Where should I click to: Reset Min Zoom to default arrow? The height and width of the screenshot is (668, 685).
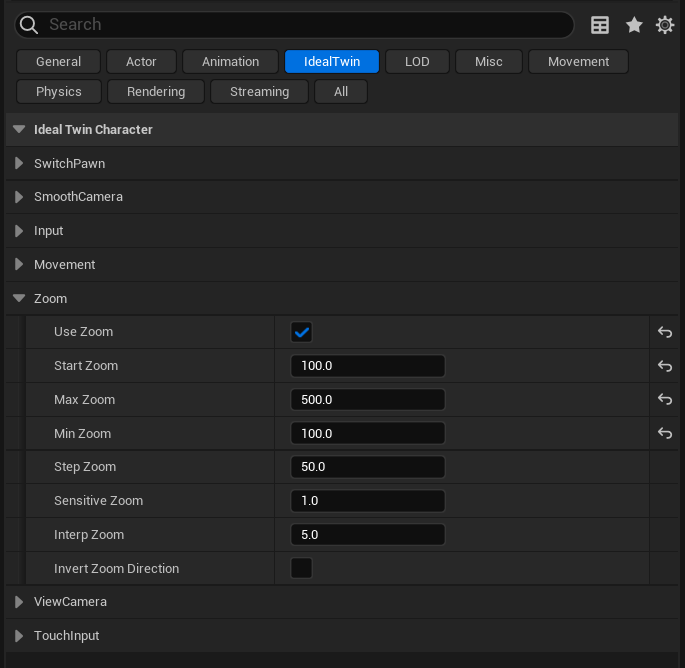point(664,434)
